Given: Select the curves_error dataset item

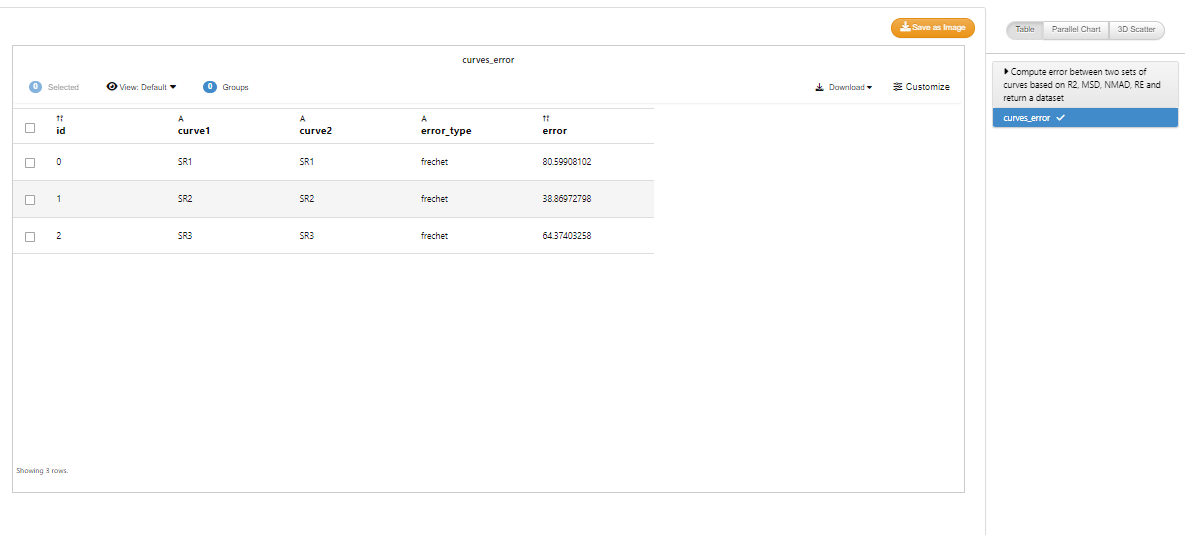Looking at the screenshot, I should (x=1085, y=118).
